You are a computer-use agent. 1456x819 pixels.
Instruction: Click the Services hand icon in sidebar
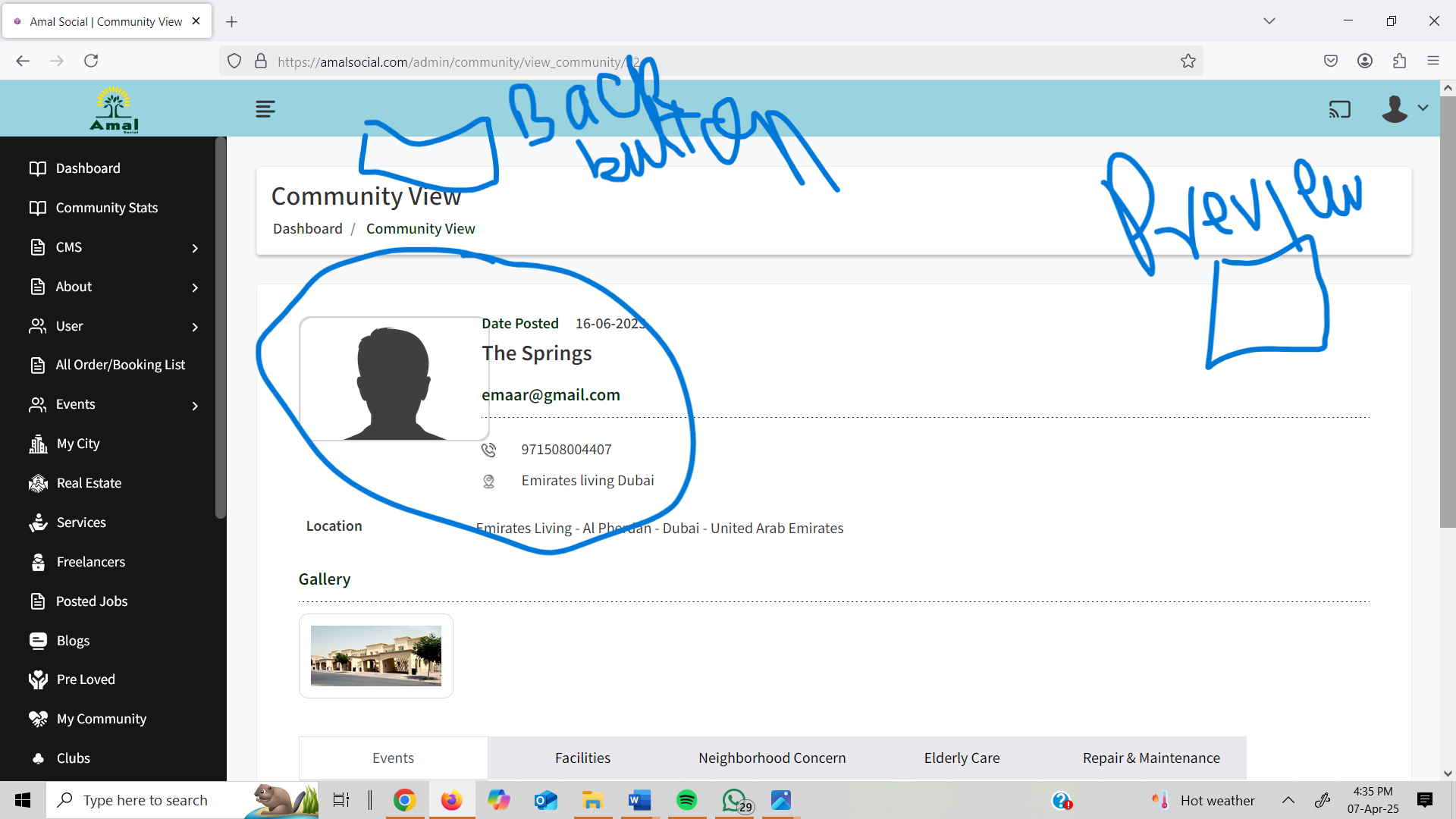(x=38, y=522)
